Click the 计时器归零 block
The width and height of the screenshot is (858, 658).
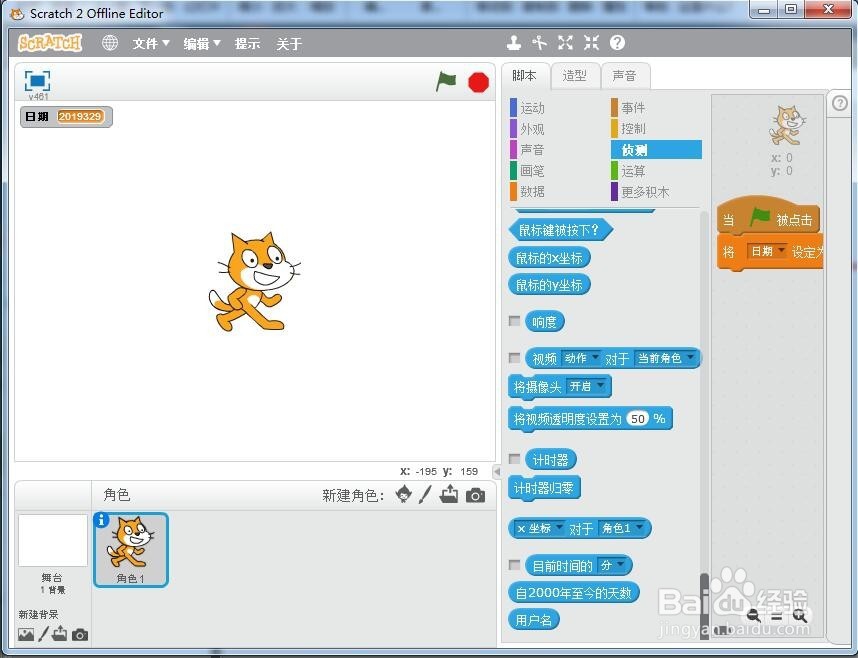coord(544,488)
